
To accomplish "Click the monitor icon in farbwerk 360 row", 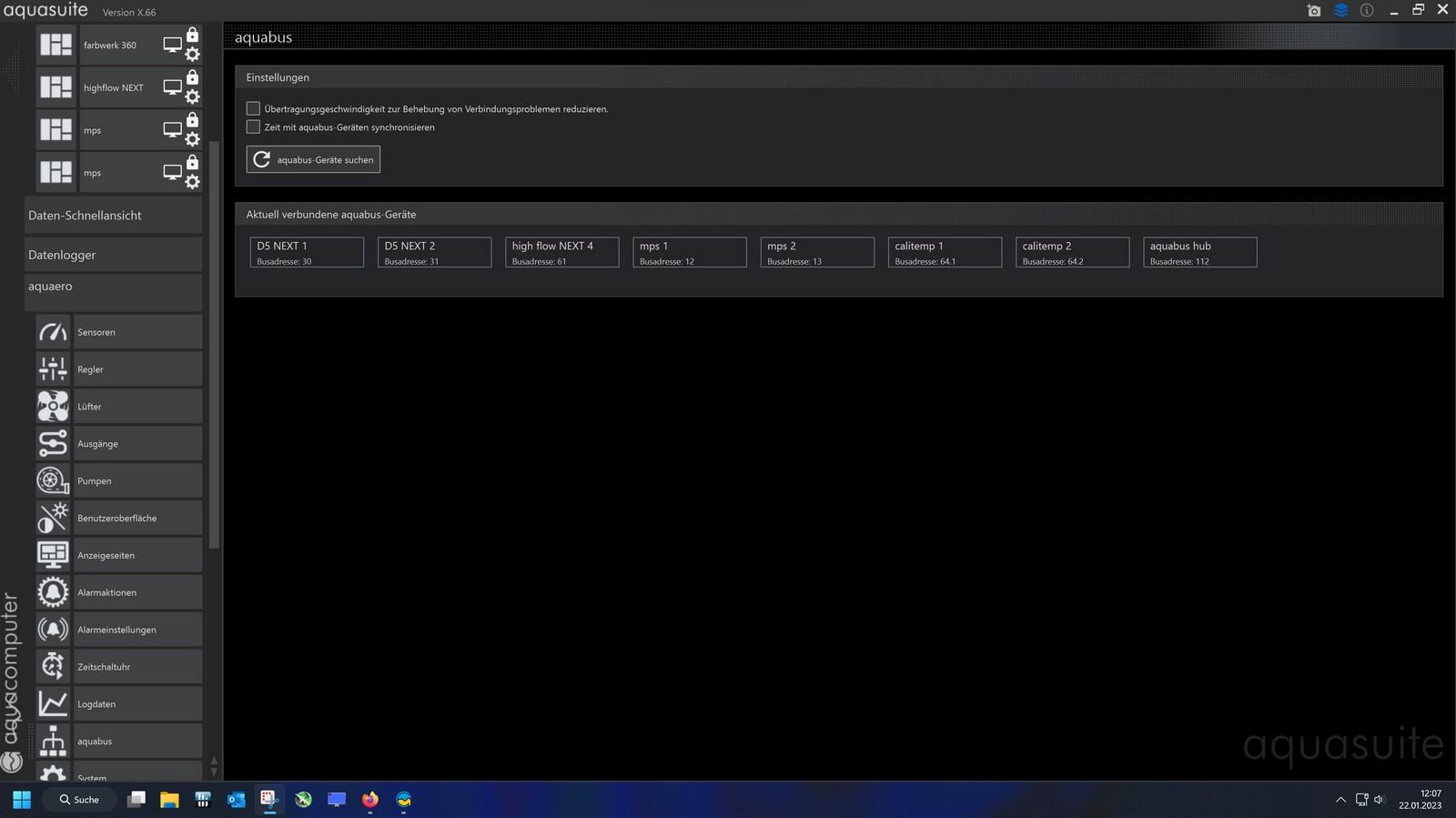I will click(x=172, y=45).
